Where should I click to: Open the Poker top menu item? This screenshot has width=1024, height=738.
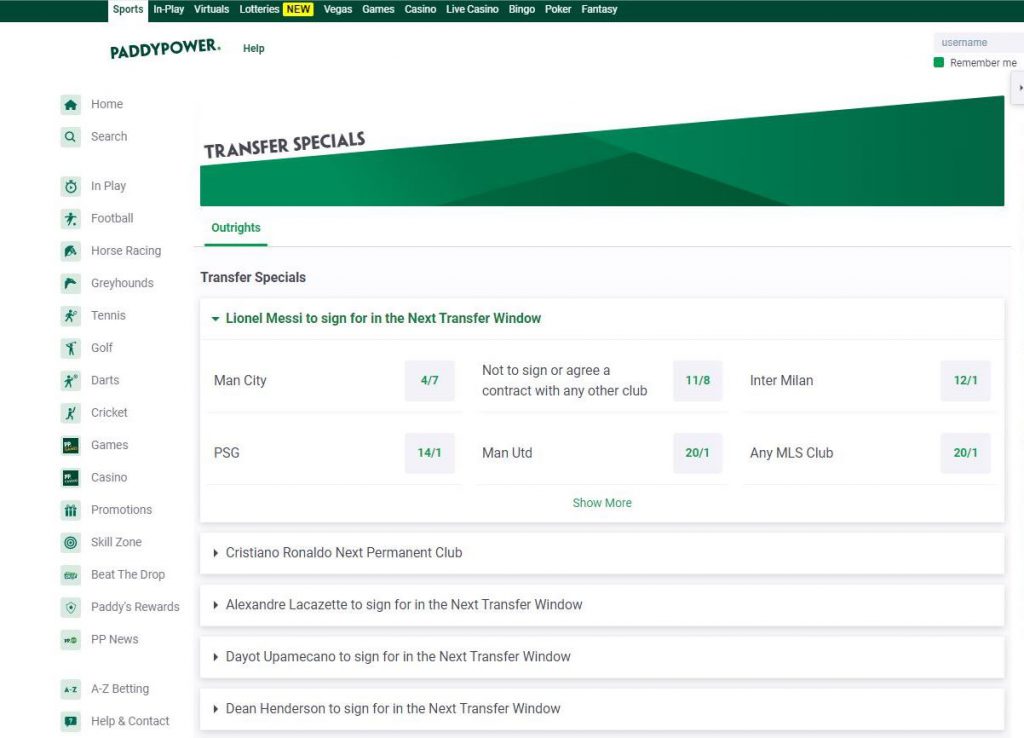(558, 10)
